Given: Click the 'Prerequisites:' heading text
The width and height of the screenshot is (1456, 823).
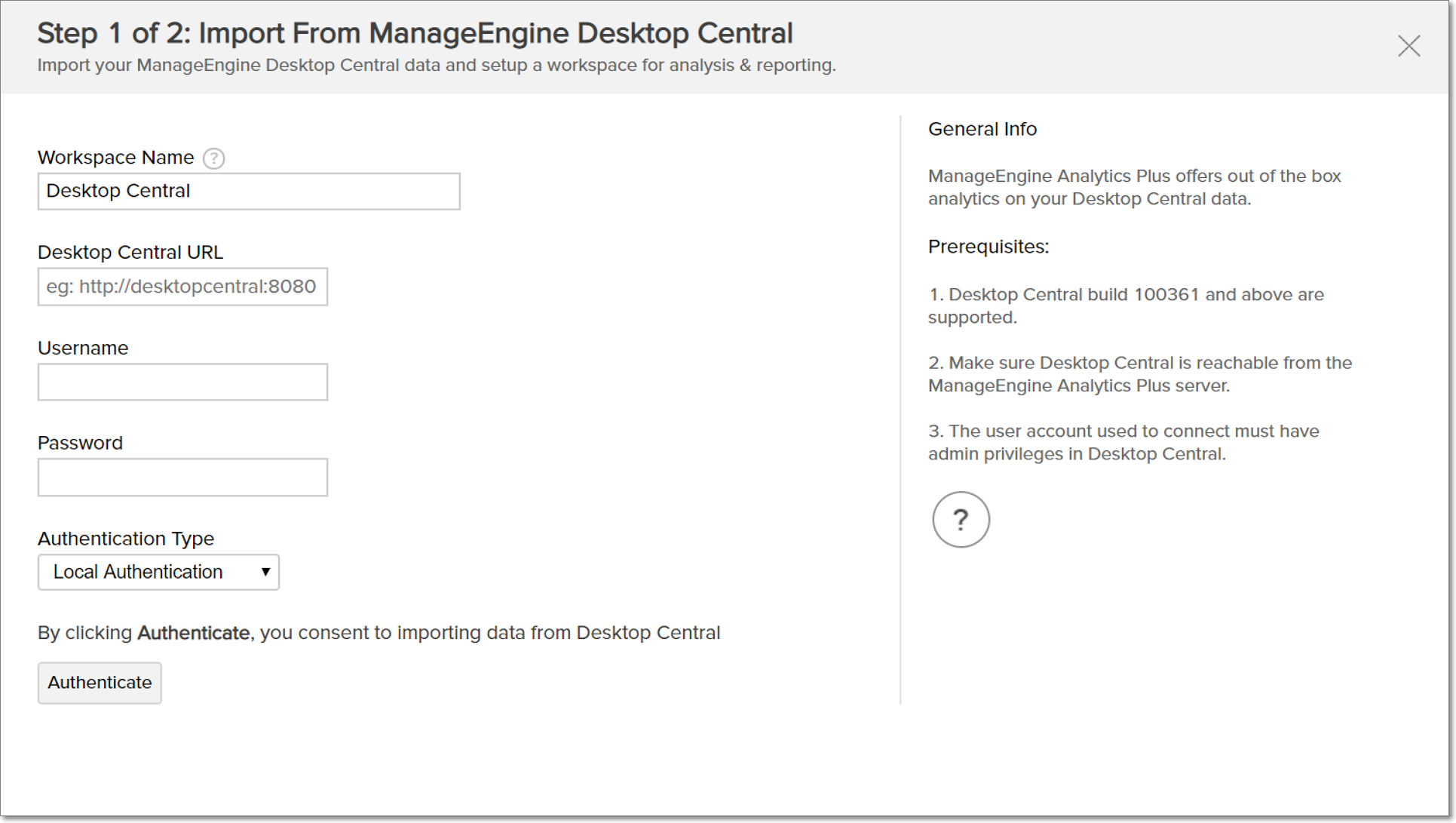Looking at the screenshot, I should 989,247.
